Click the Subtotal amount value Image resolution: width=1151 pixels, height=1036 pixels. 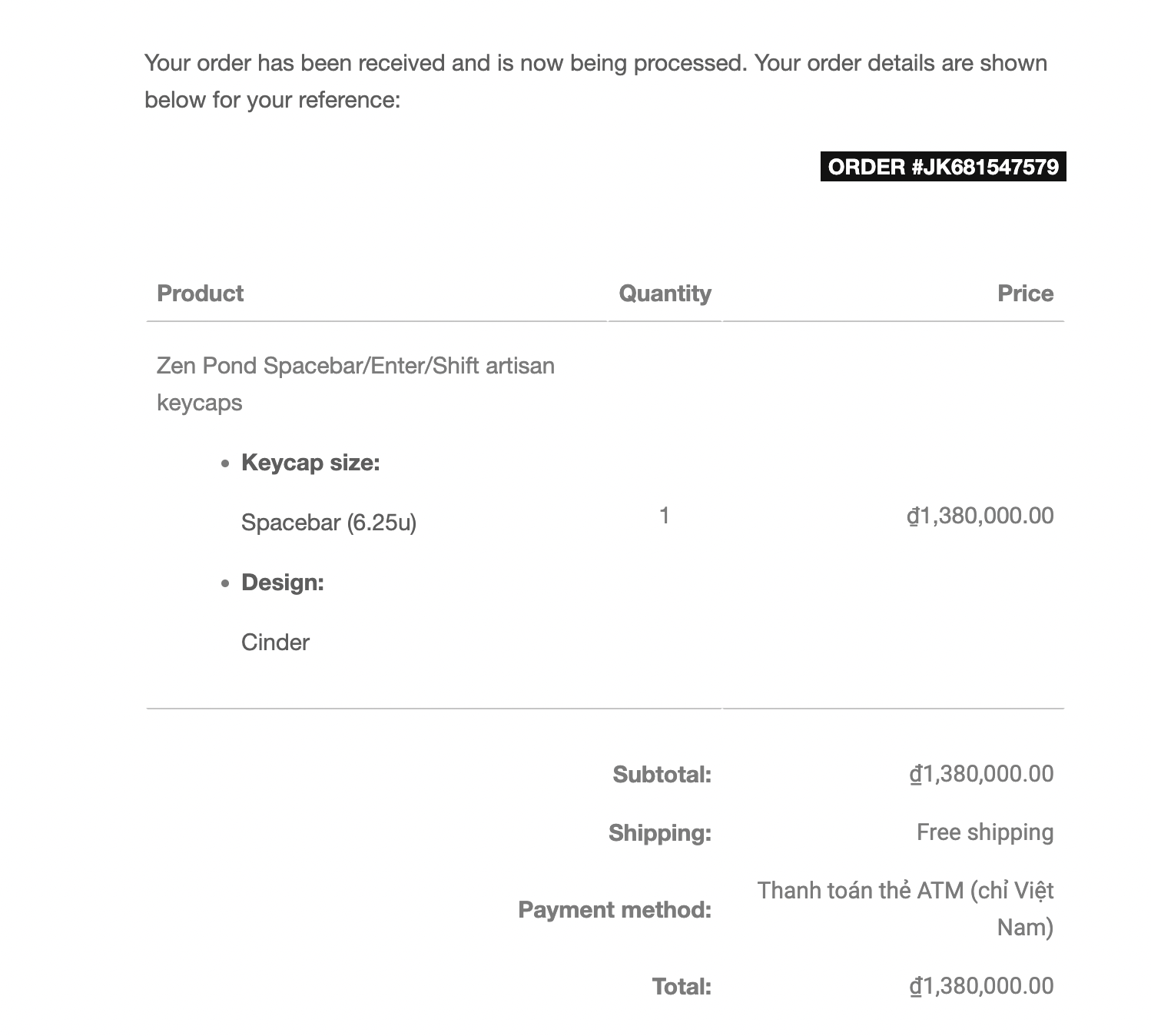pos(981,774)
